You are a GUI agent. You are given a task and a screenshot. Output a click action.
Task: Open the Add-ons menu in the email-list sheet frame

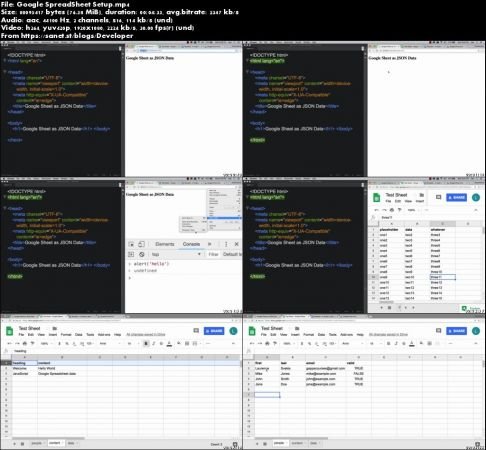[347, 334]
